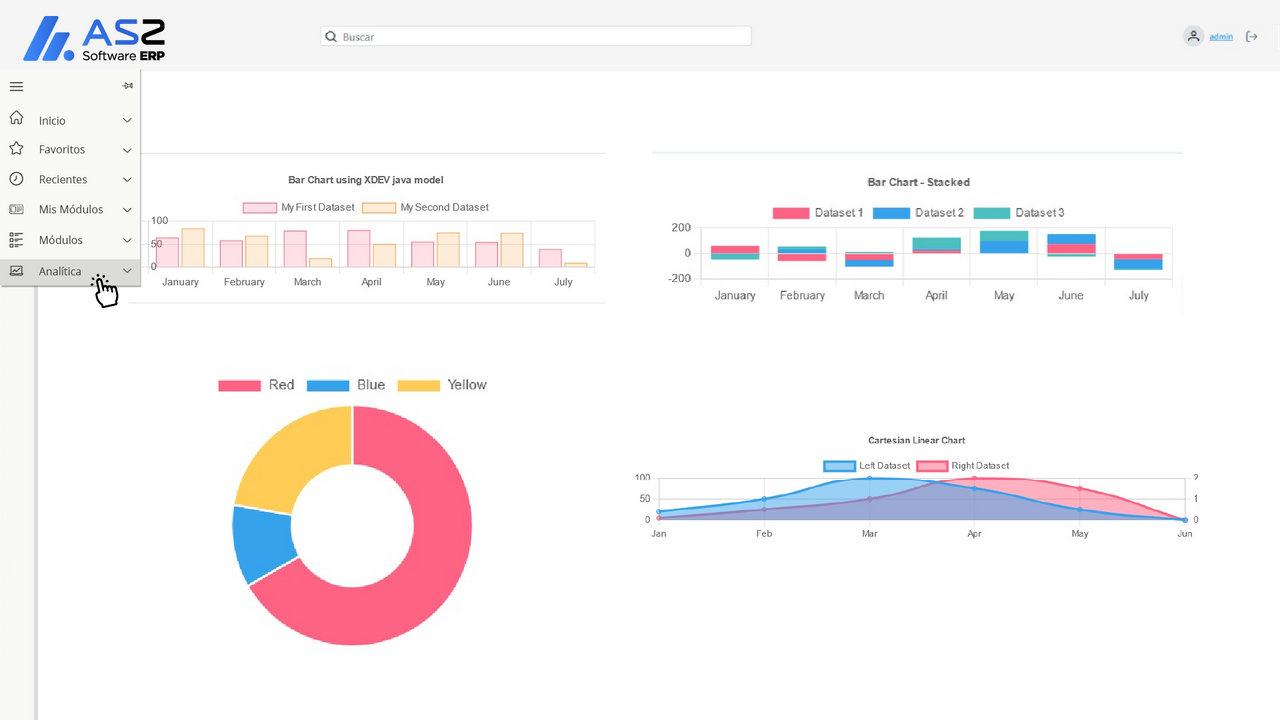Click the Módulos list icon

pos(16,240)
